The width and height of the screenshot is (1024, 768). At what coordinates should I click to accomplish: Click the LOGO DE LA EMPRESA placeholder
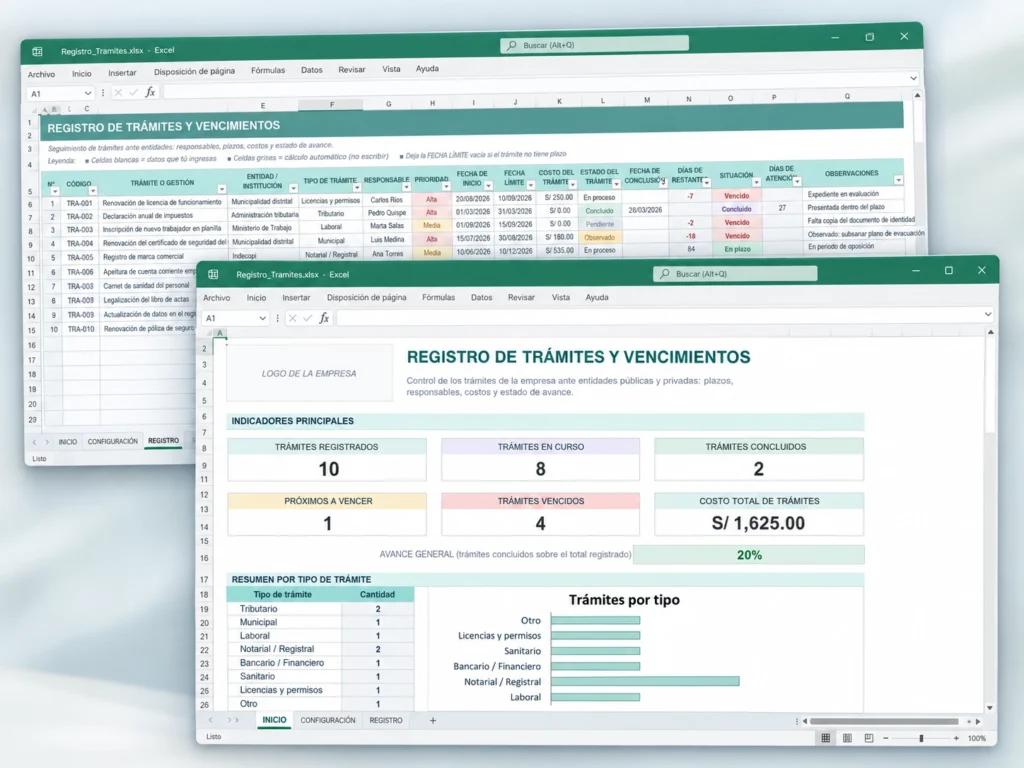click(309, 374)
